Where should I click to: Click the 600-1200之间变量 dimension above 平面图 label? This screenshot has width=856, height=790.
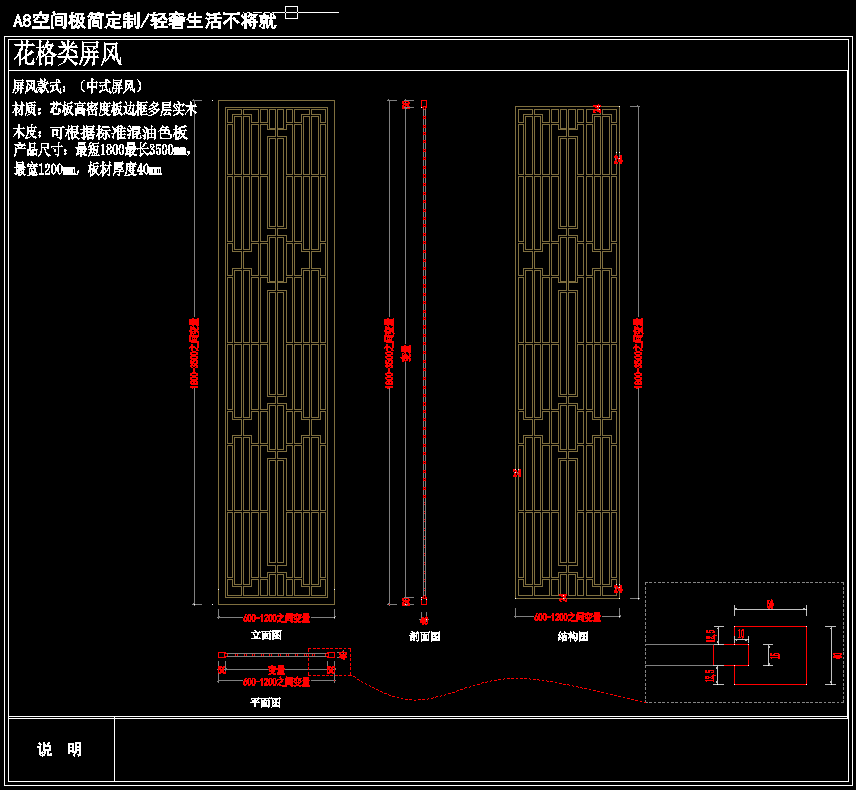pos(276,682)
